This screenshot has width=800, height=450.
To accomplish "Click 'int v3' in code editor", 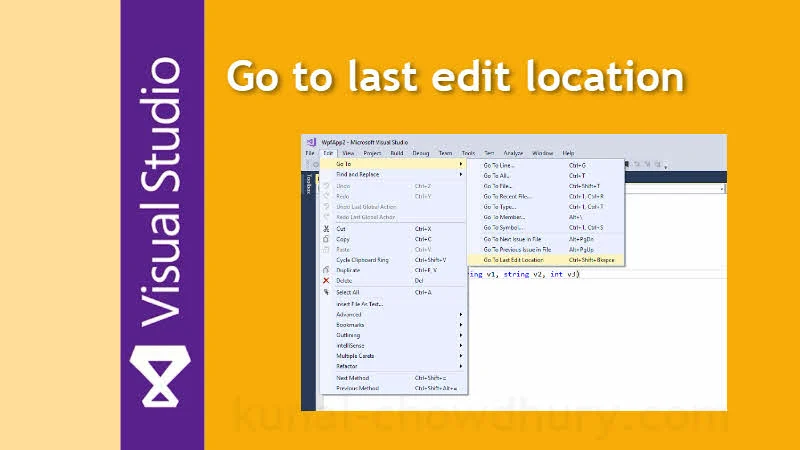I will pyautogui.click(x=563, y=274).
